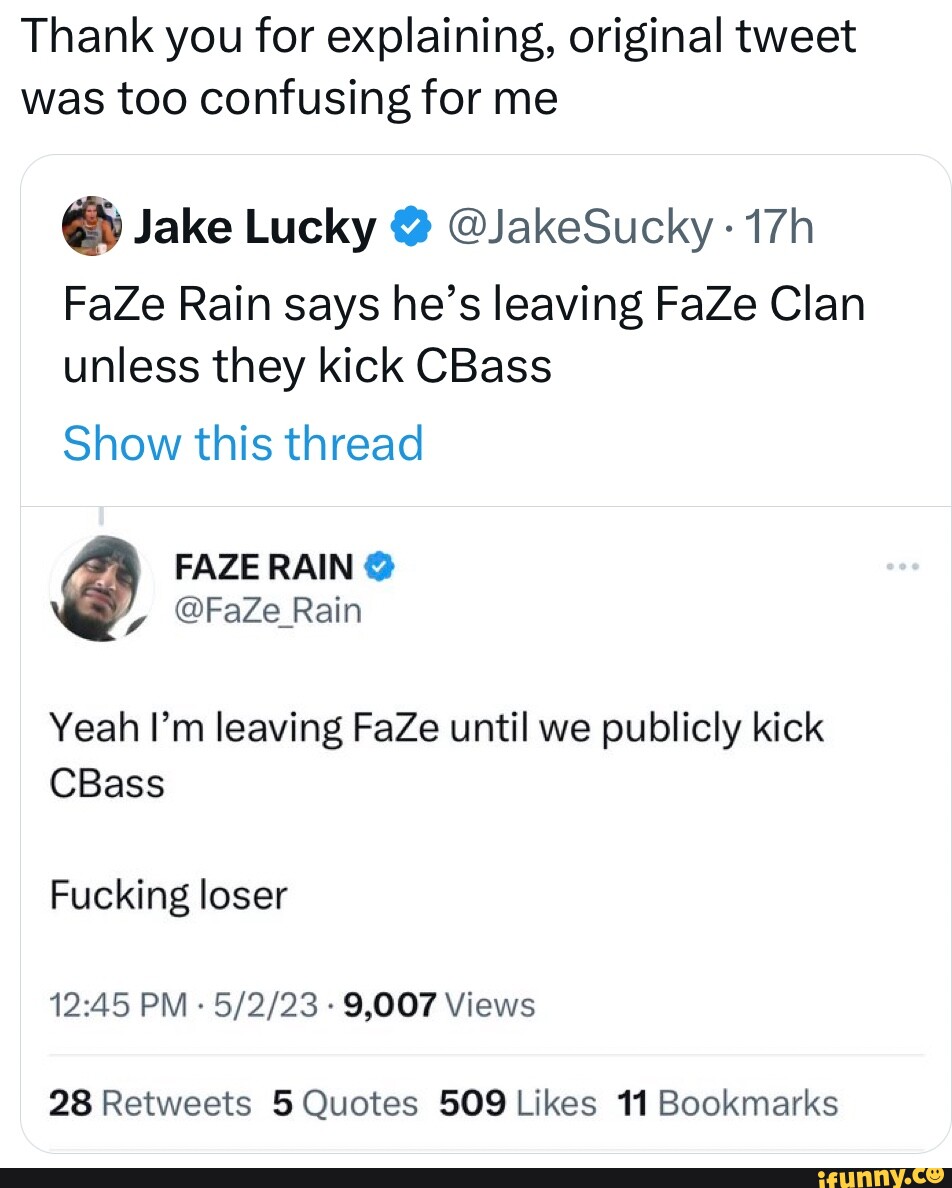
Task: Open the Show this thread link
Action: [x=241, y=443]
